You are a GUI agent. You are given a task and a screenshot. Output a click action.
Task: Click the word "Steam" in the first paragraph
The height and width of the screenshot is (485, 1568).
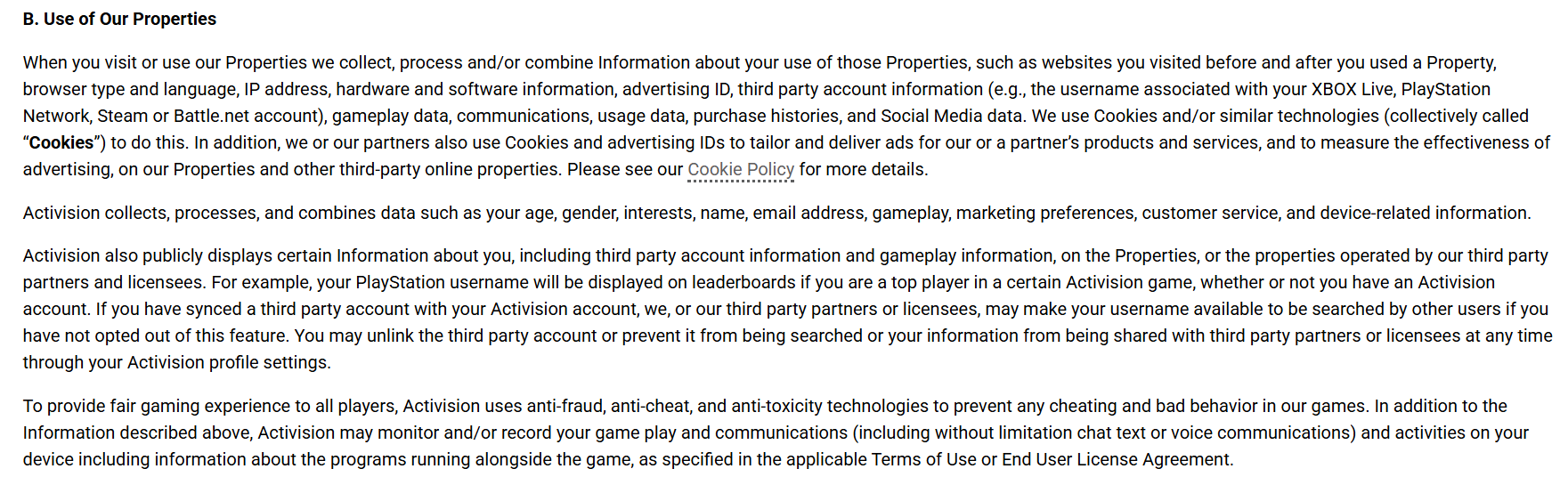122,116
